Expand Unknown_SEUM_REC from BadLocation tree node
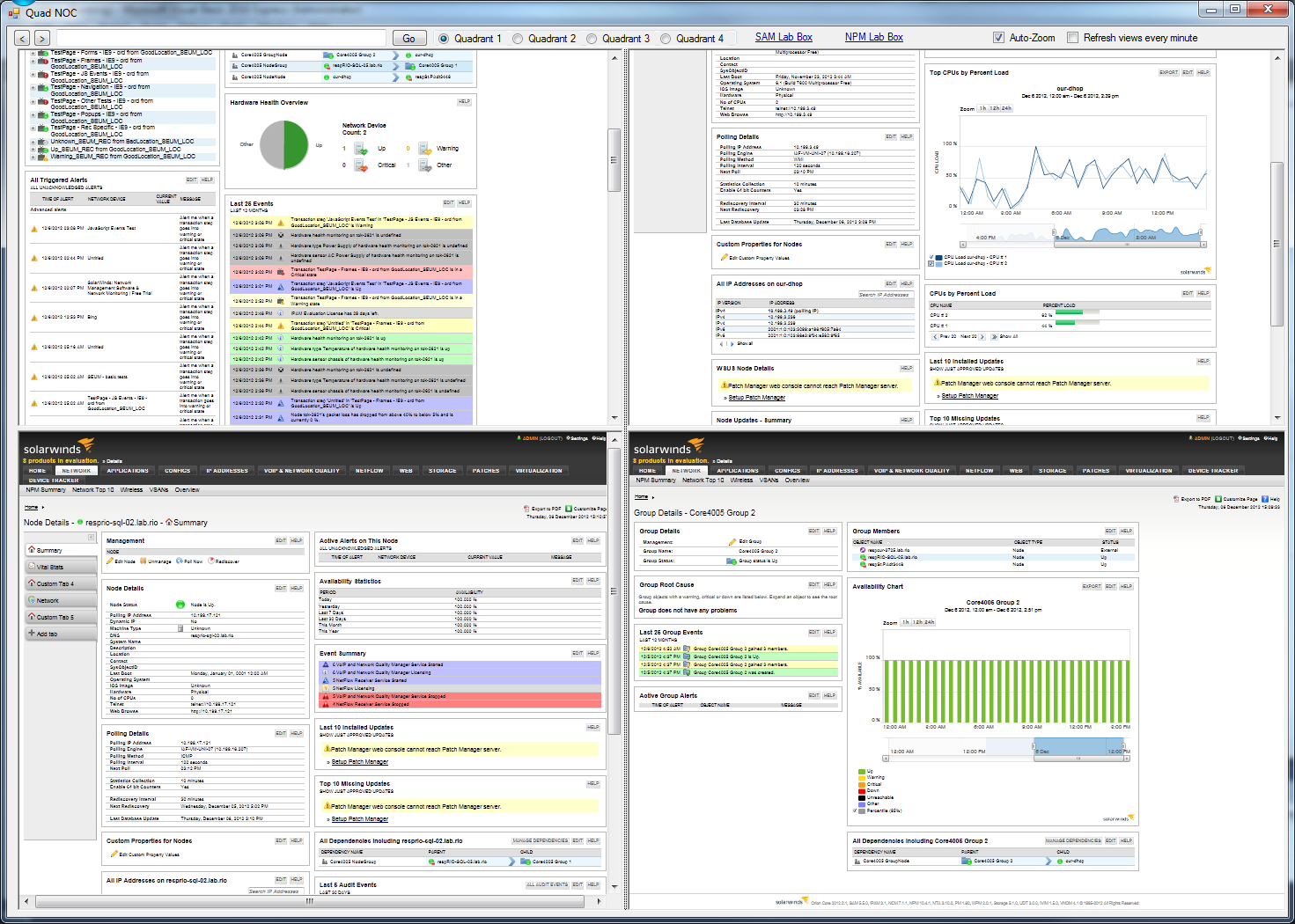1295x924 pixels. click(33, 141)
